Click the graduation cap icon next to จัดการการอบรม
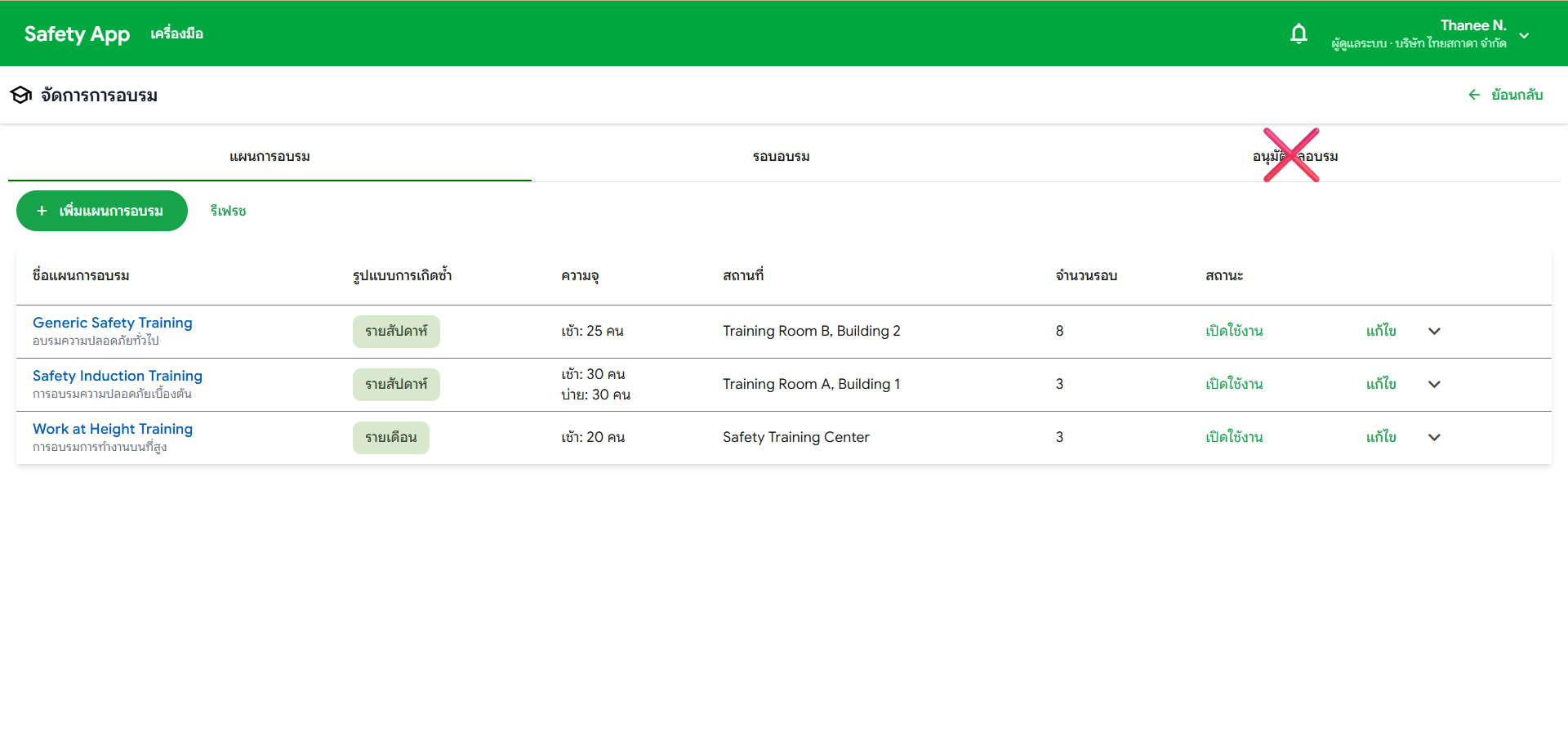The image size is (1568, 745). (21, 95)
